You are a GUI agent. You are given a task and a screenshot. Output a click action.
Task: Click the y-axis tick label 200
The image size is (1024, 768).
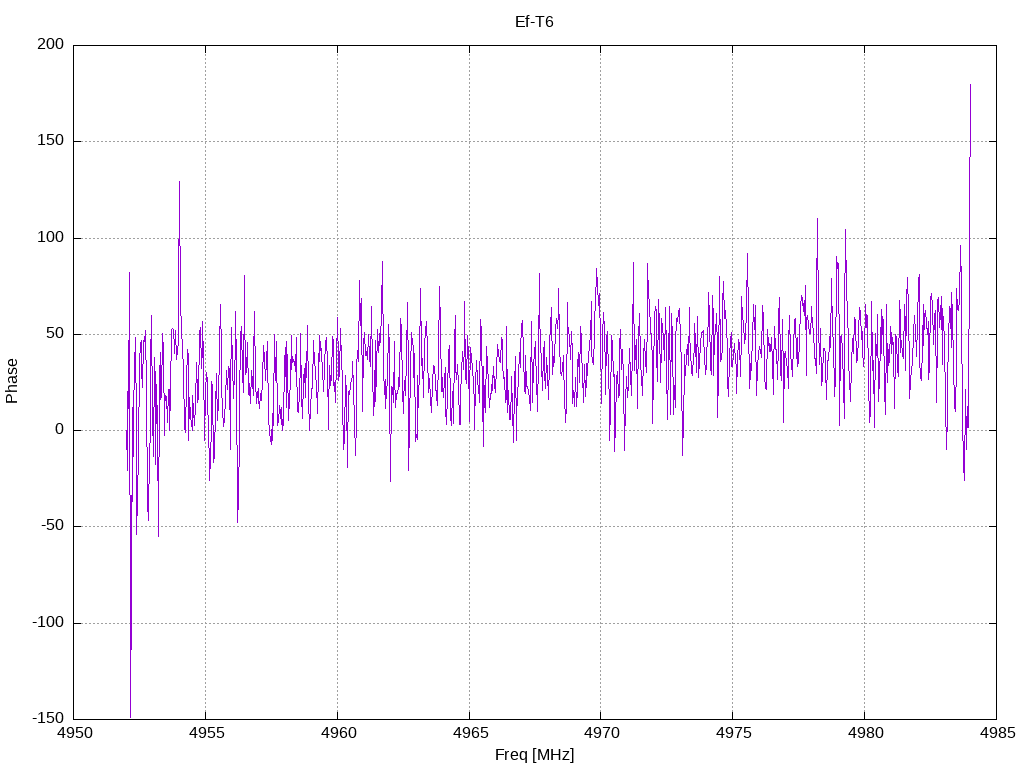coord(51,44)
